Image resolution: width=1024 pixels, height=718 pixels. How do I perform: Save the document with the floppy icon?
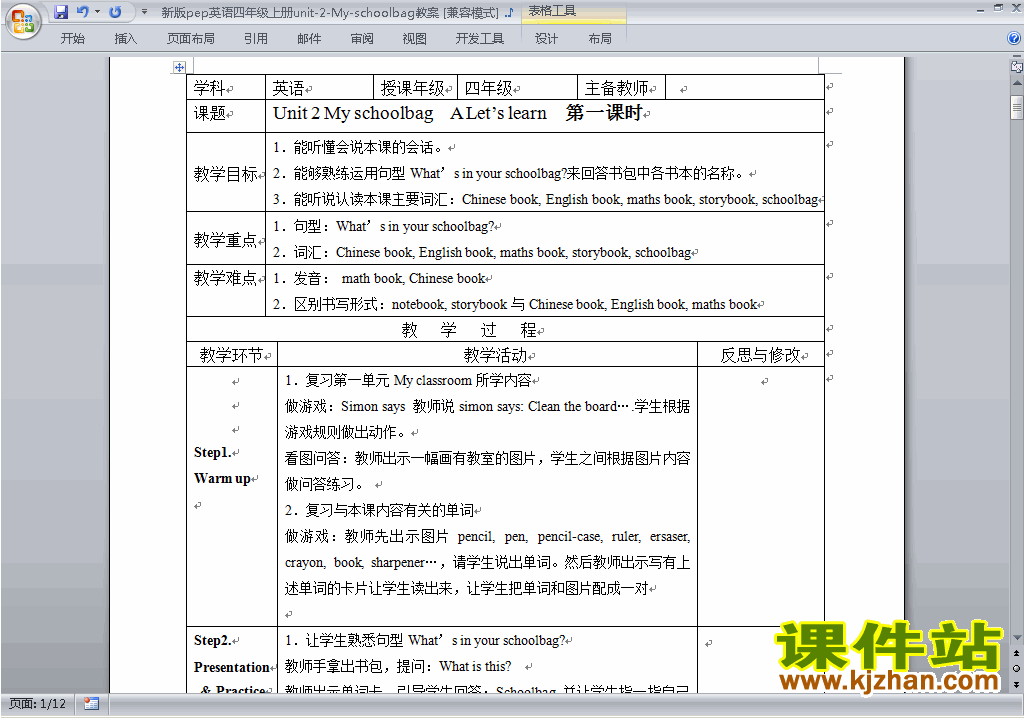click(x=61, y=12)
